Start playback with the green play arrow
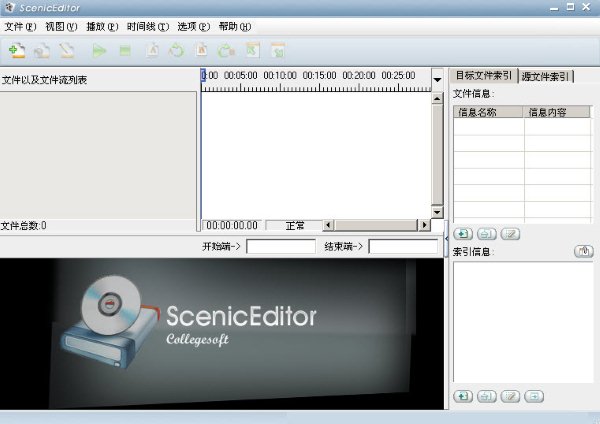 click(x=99, y=51)
